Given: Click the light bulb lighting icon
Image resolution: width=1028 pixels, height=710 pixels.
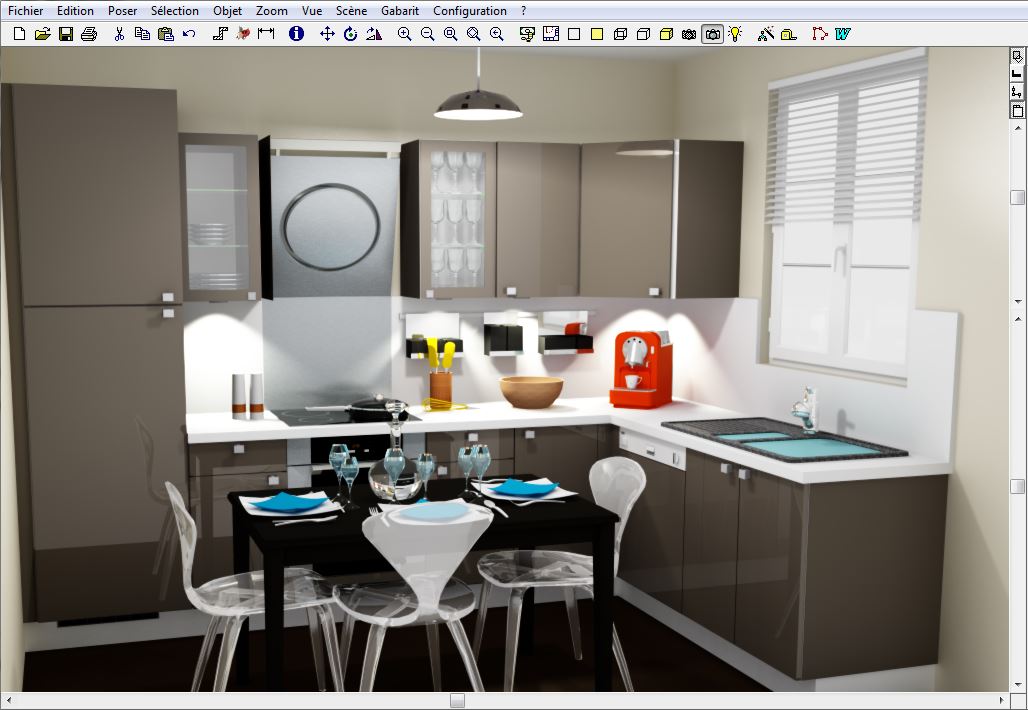Looking at the screenshot, I should [736, 34].
